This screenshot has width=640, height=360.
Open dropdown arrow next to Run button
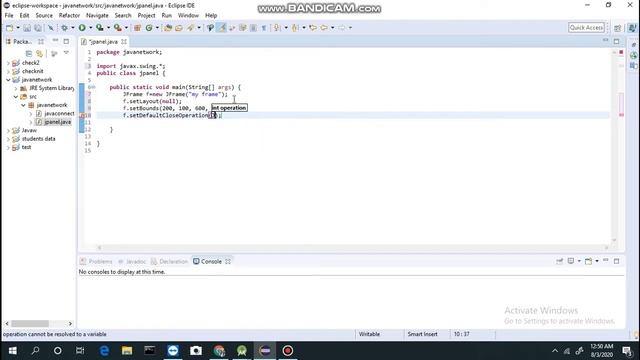click(90, 28)
